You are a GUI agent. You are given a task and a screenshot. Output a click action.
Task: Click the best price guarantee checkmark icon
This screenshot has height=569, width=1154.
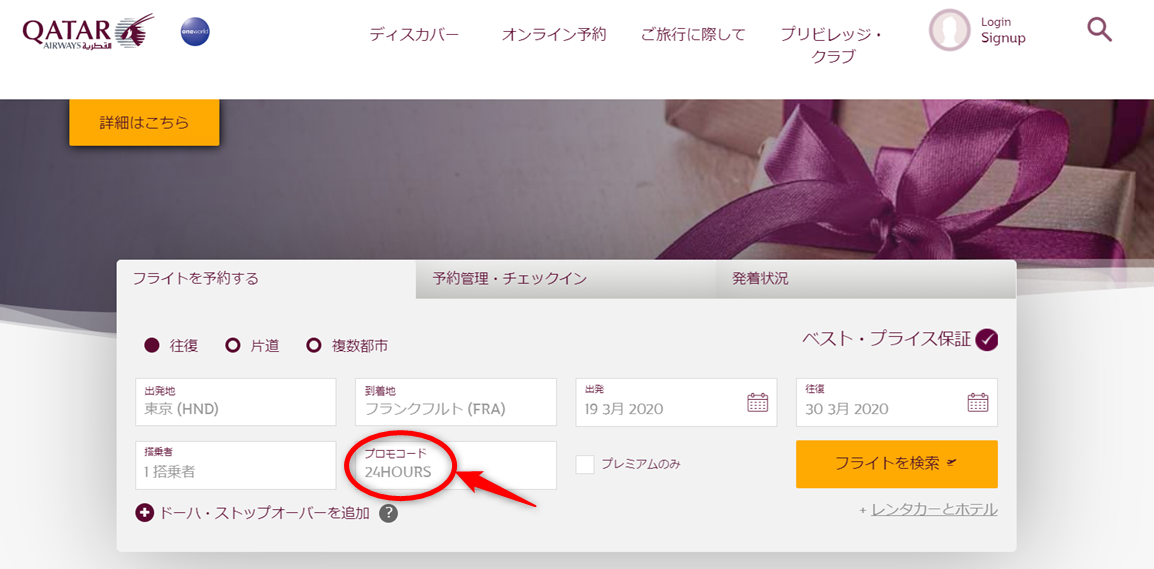986,340
